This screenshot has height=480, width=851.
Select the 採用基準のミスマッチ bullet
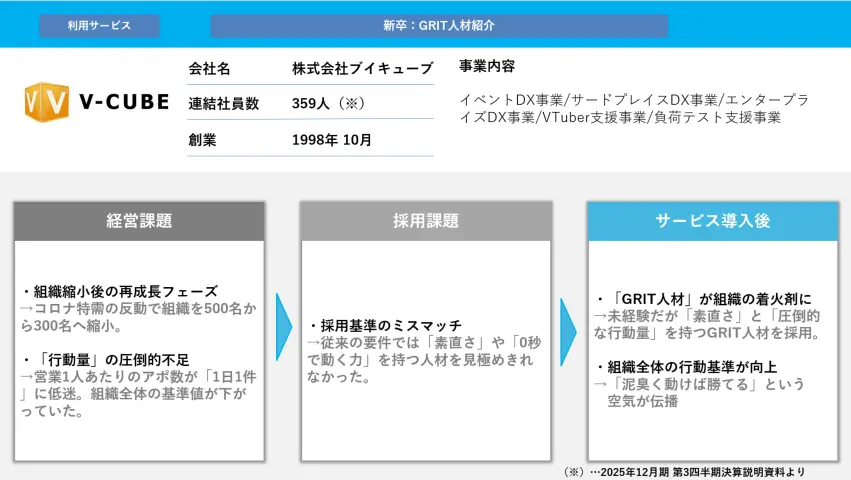385,326
